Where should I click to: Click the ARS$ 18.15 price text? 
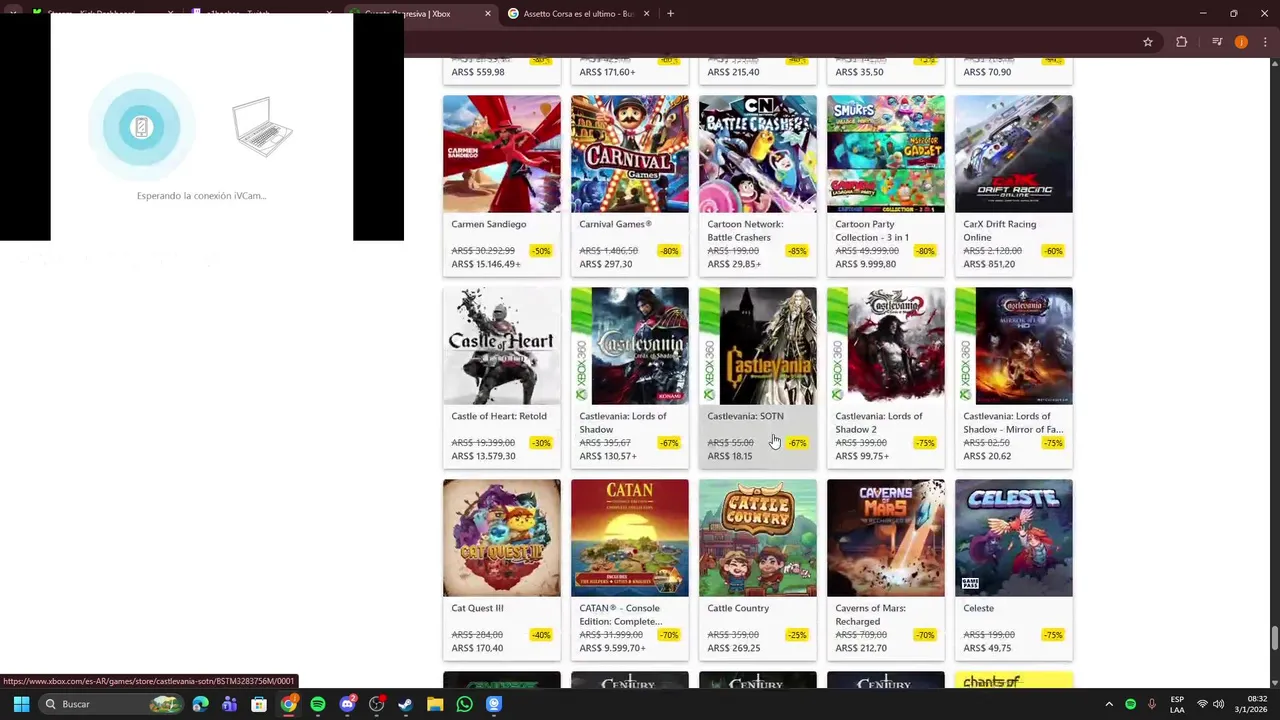coord(730,456)
